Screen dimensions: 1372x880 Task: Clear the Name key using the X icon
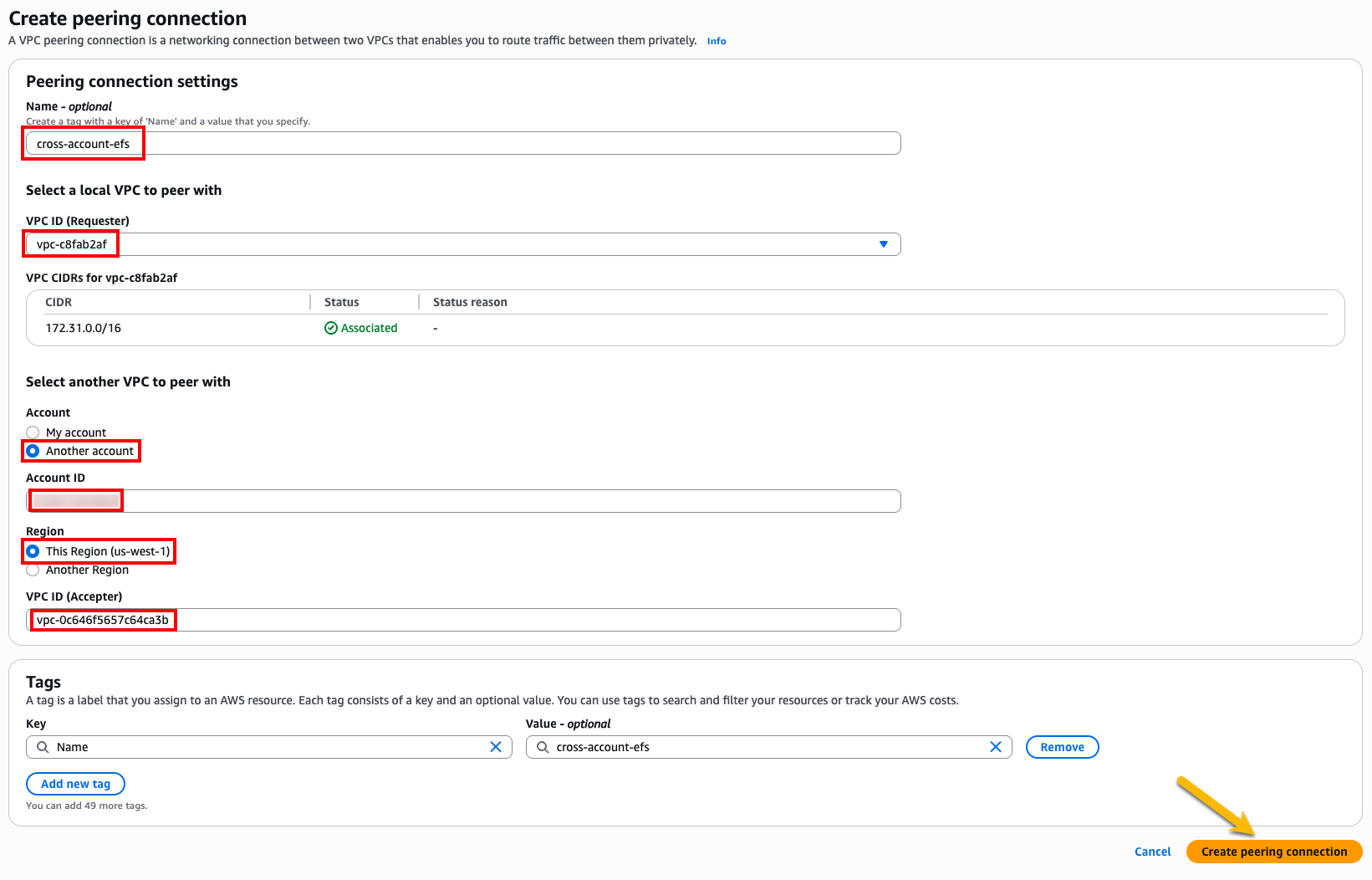[496, 746]
